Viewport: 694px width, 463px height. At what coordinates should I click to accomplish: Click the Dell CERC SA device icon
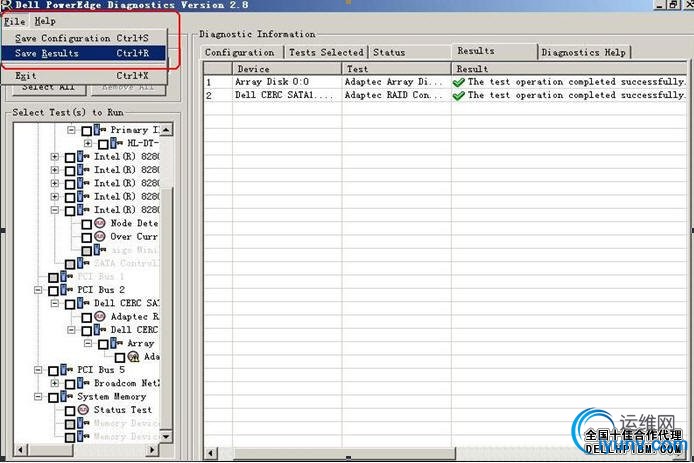[83, 303]
